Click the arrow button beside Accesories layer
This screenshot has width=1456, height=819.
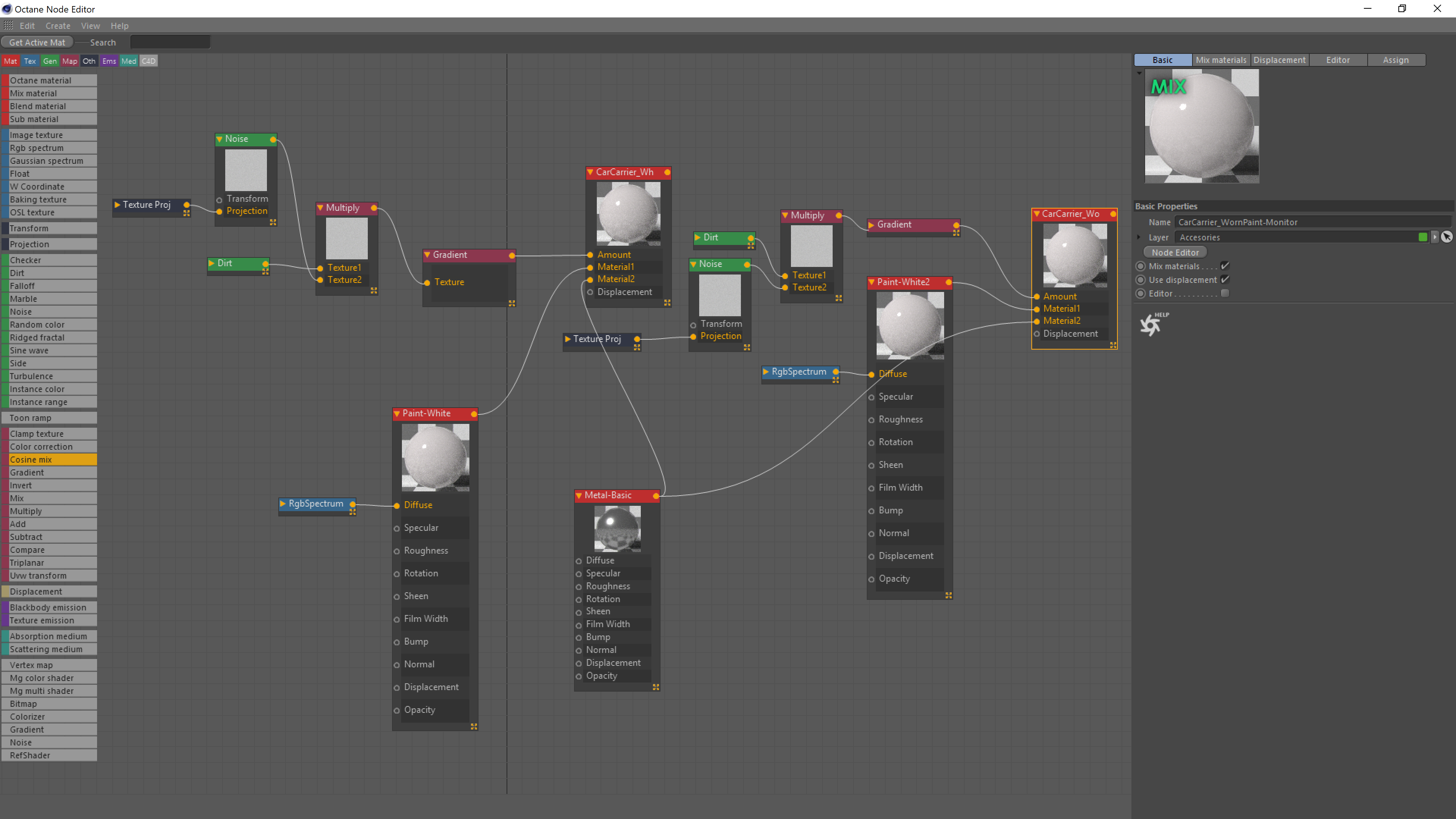1434,237
